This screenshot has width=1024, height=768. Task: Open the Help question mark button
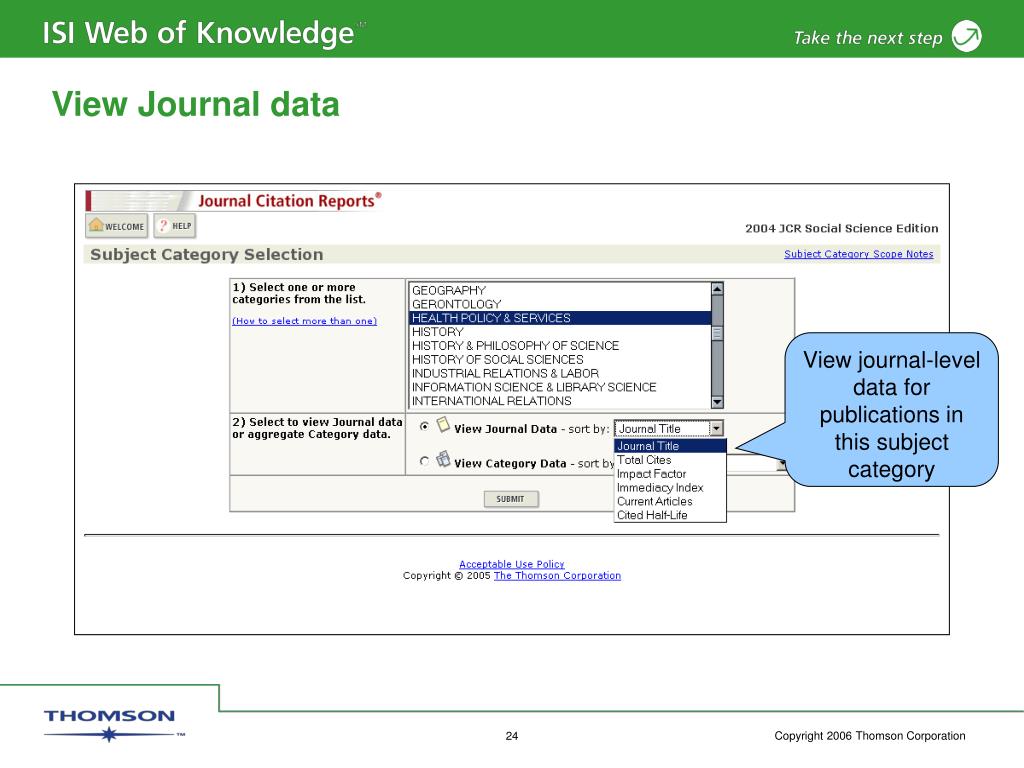tap(175, 226)
